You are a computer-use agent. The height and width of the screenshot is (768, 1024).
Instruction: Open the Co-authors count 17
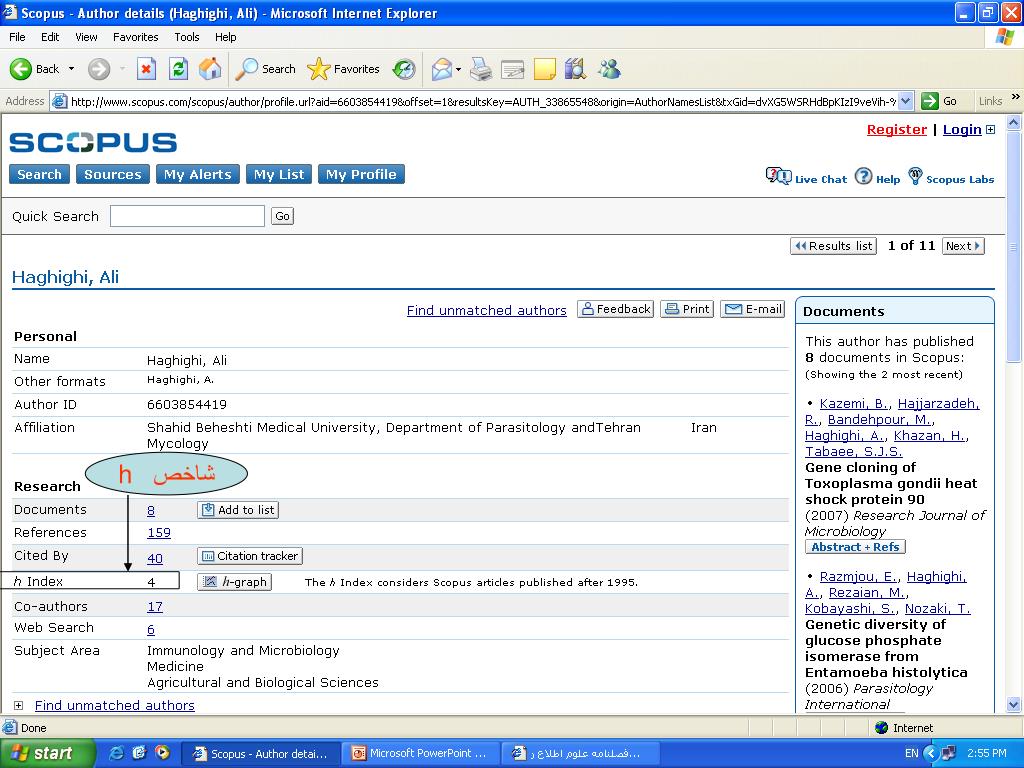tap(155, 607)
